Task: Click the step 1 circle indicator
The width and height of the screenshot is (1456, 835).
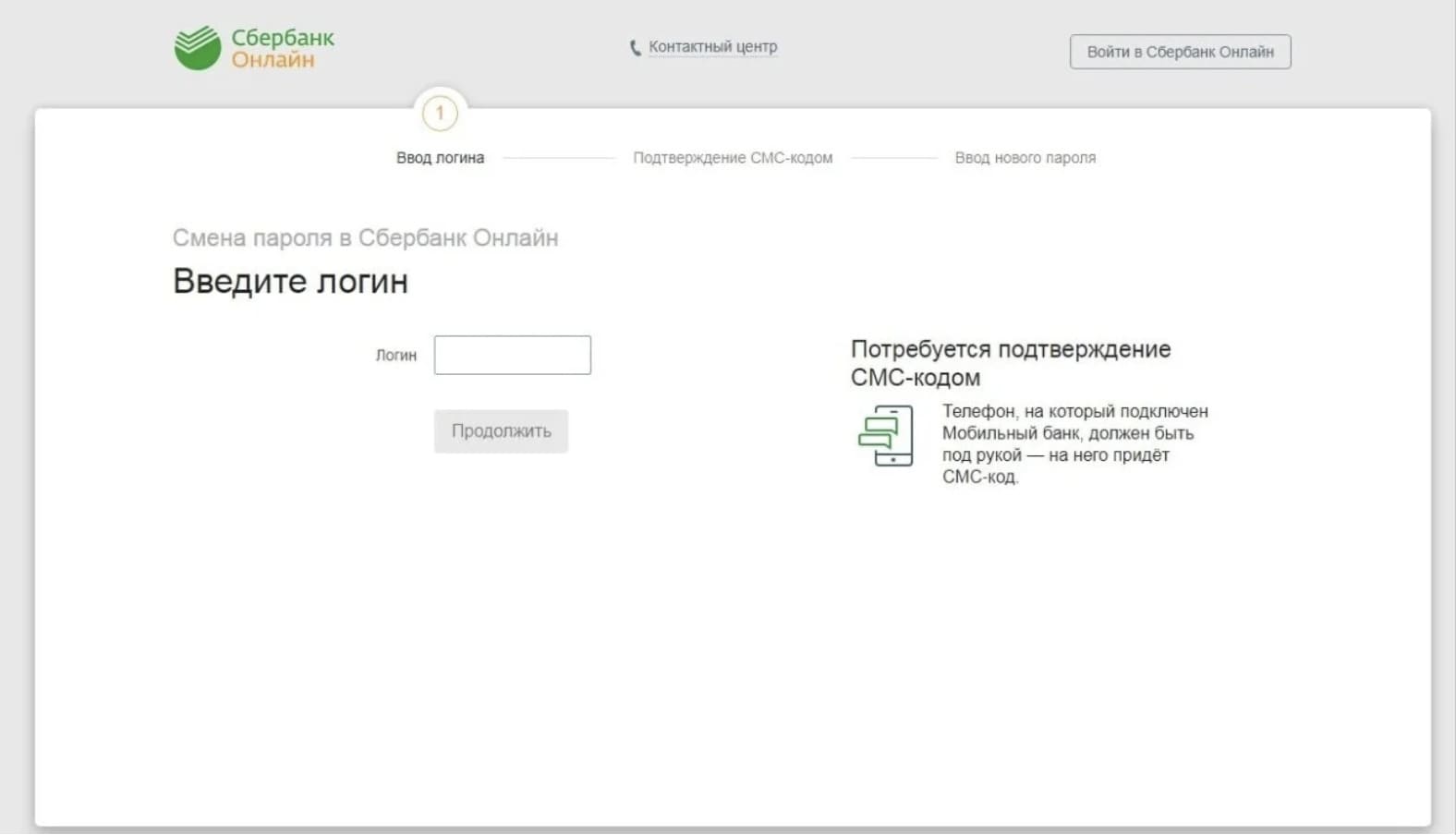Action: pos(440,114)
